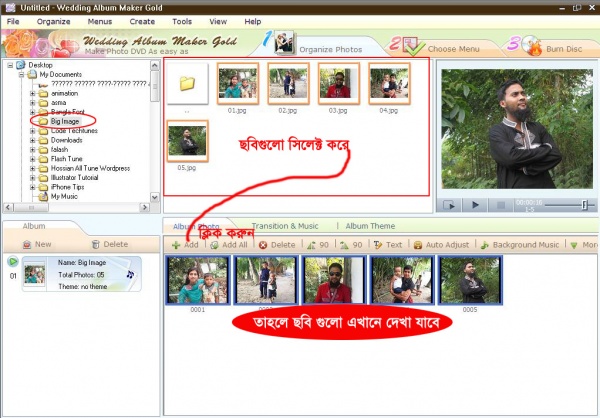The image size is (600, 418).
Task: Expand the Downloads folder
Action: pos(33,140)
